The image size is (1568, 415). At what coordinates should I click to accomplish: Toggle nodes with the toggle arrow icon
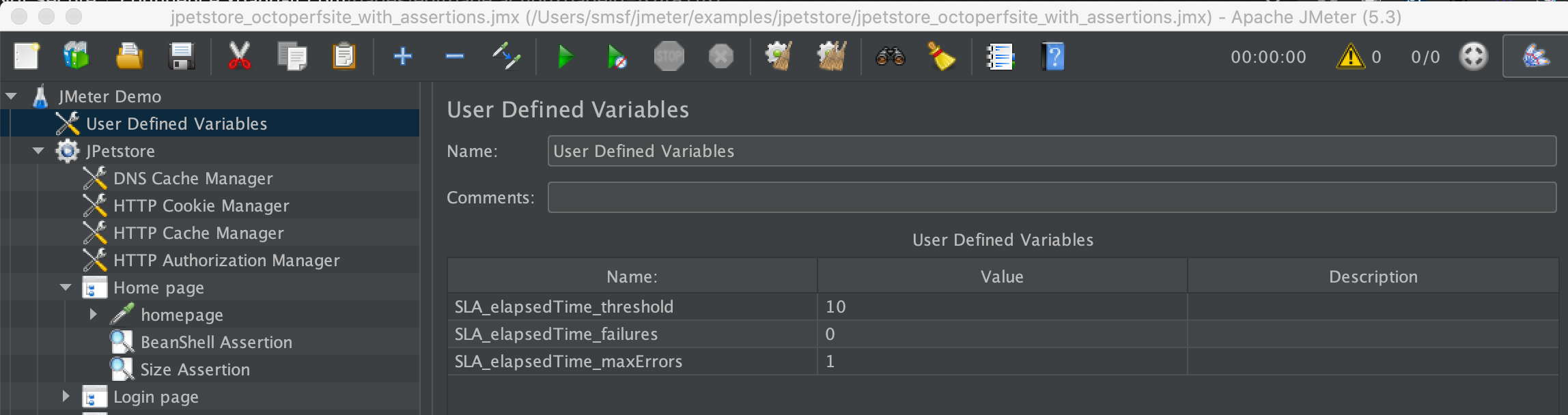(507, 56)
